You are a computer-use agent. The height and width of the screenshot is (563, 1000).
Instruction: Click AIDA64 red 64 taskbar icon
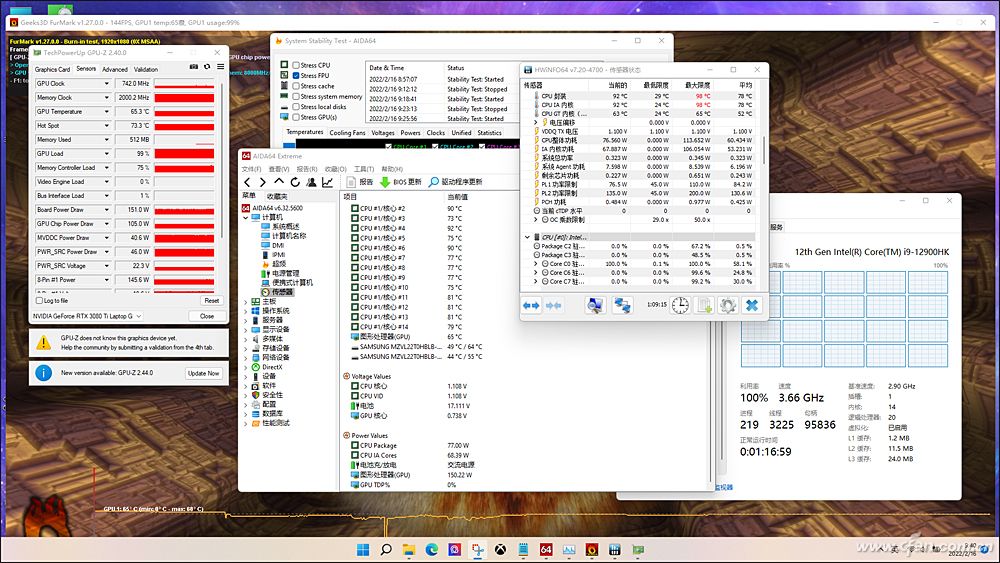pyautogui.click(x=546, y=550)
